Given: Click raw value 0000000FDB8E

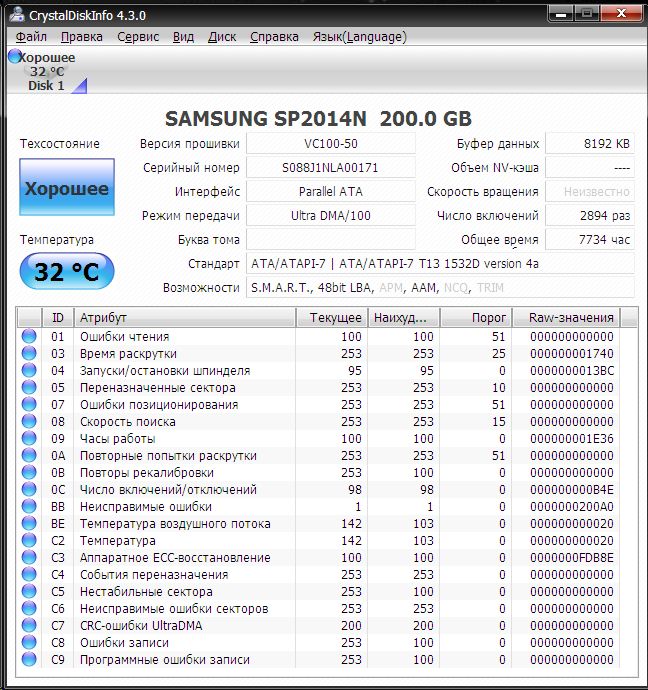Looking at the screenshot, I should pos(571,558).
